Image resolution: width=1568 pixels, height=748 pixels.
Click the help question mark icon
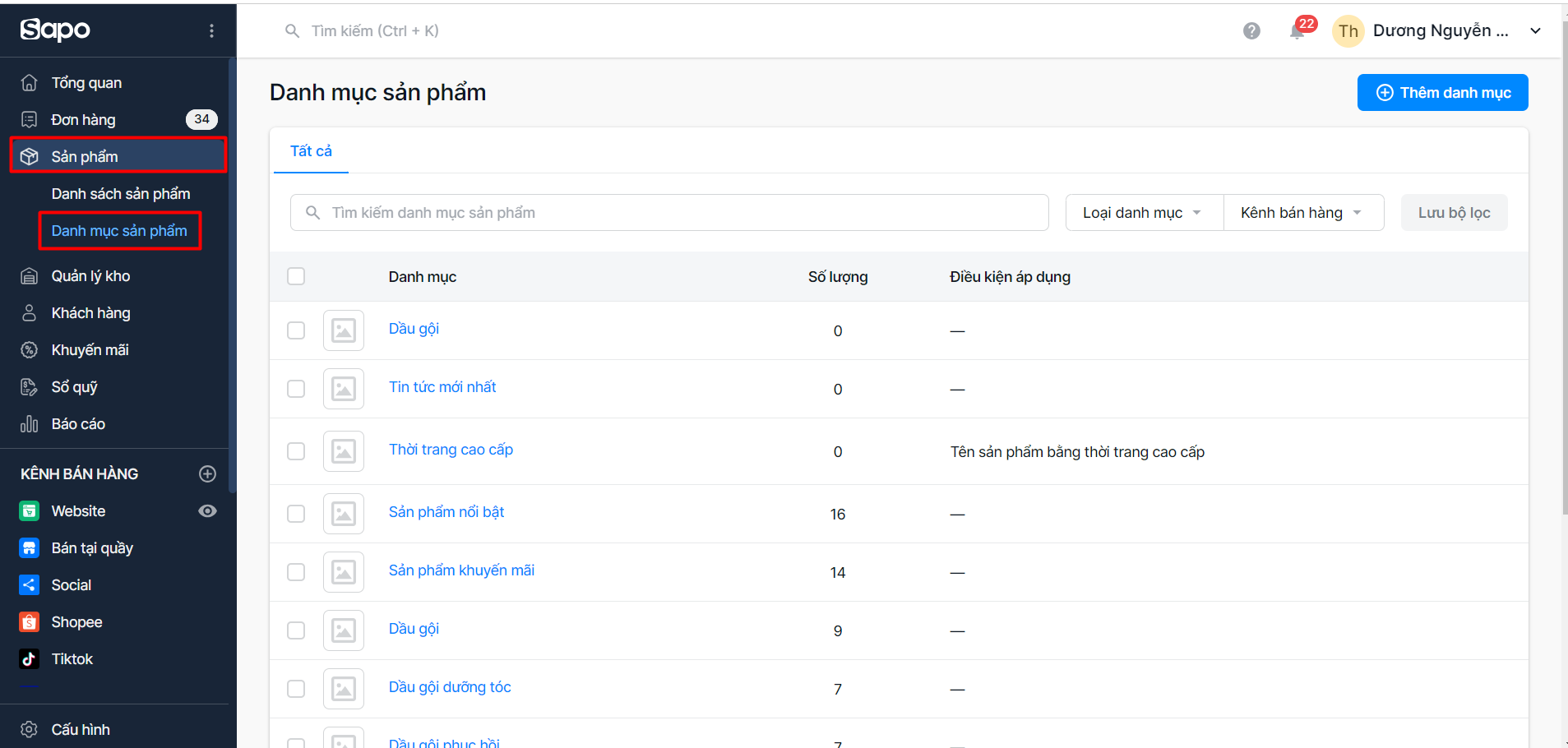tap(1251, 31)
